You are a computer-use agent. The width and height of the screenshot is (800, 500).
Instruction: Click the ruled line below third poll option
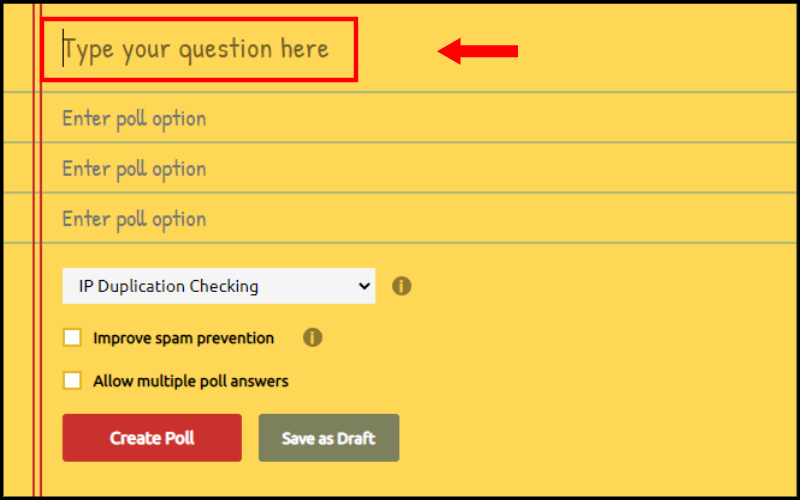[400, 243]
